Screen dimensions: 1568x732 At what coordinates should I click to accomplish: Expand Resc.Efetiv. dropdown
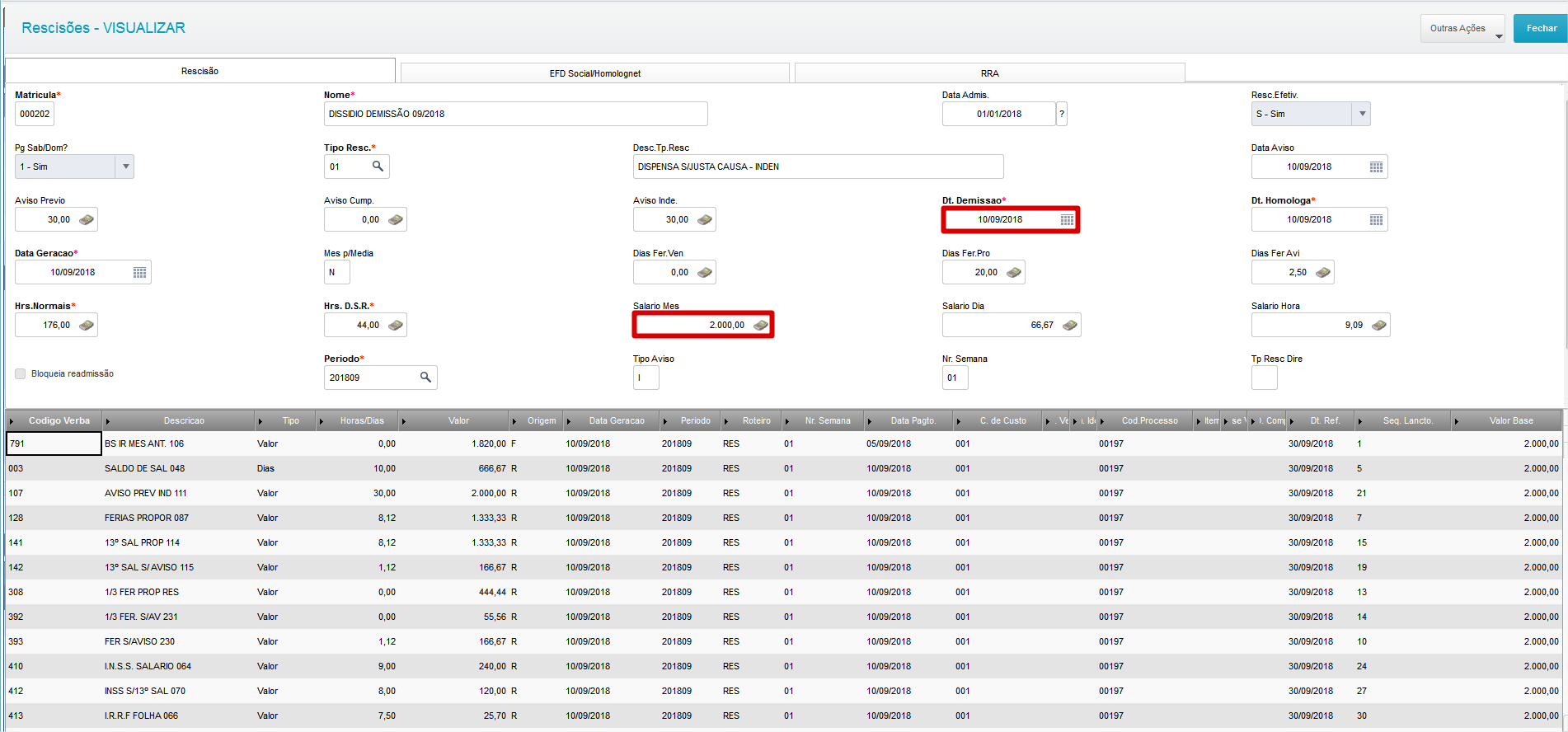[1362, 114]
